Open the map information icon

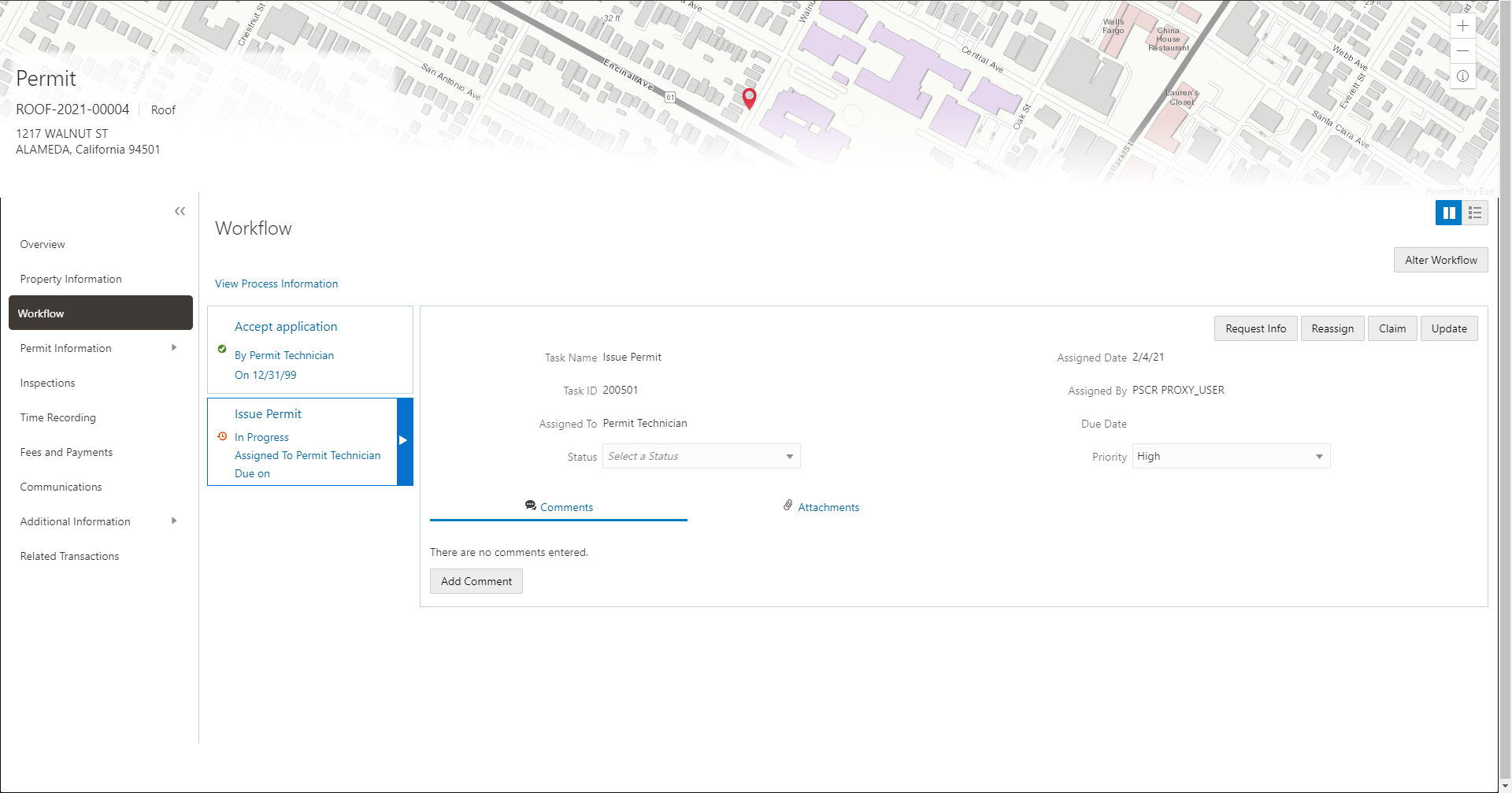click(x=1462, y=76)
